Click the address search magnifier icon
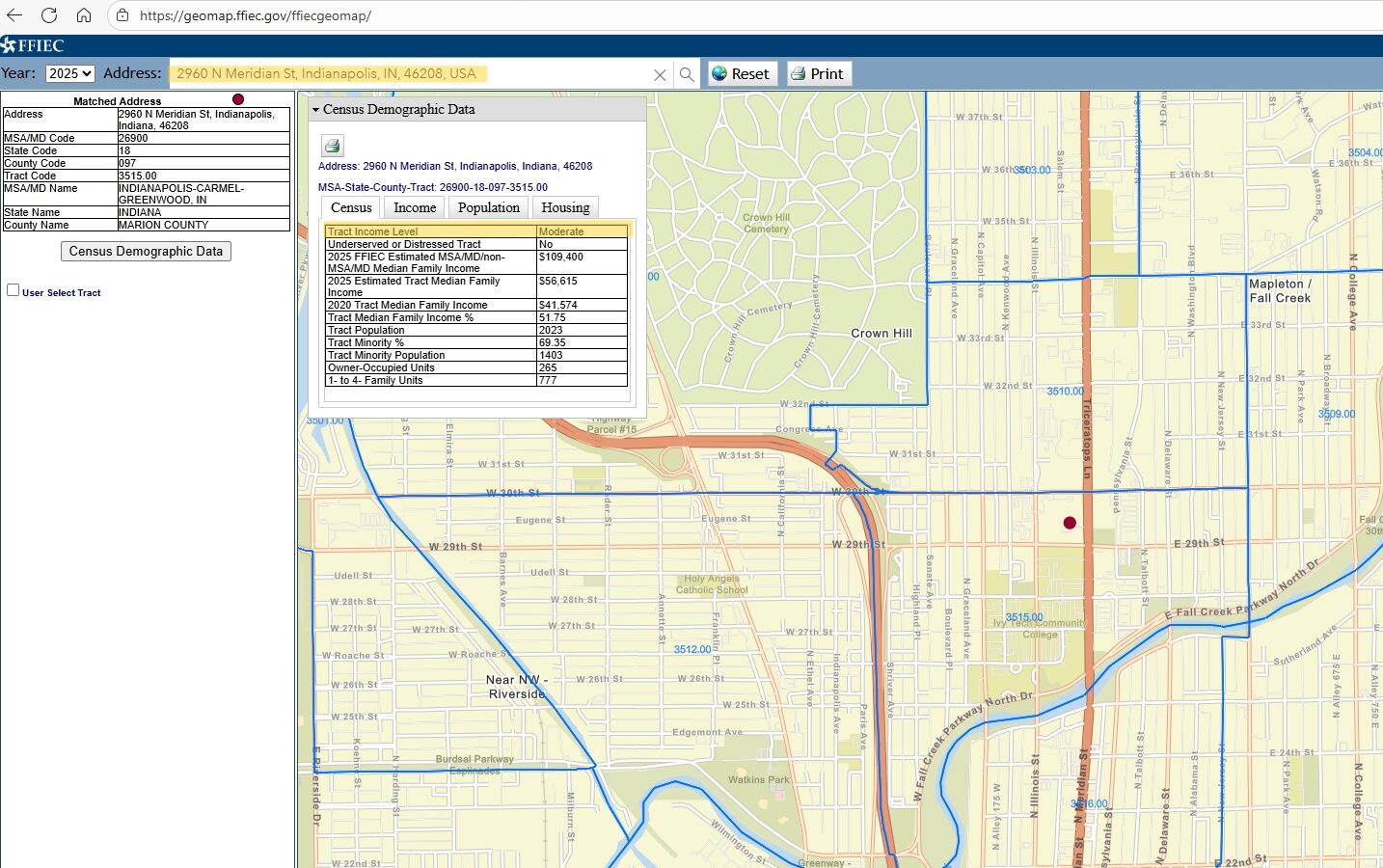The image size is (1383, 868). pyautogui.click(x=687, y=74)
